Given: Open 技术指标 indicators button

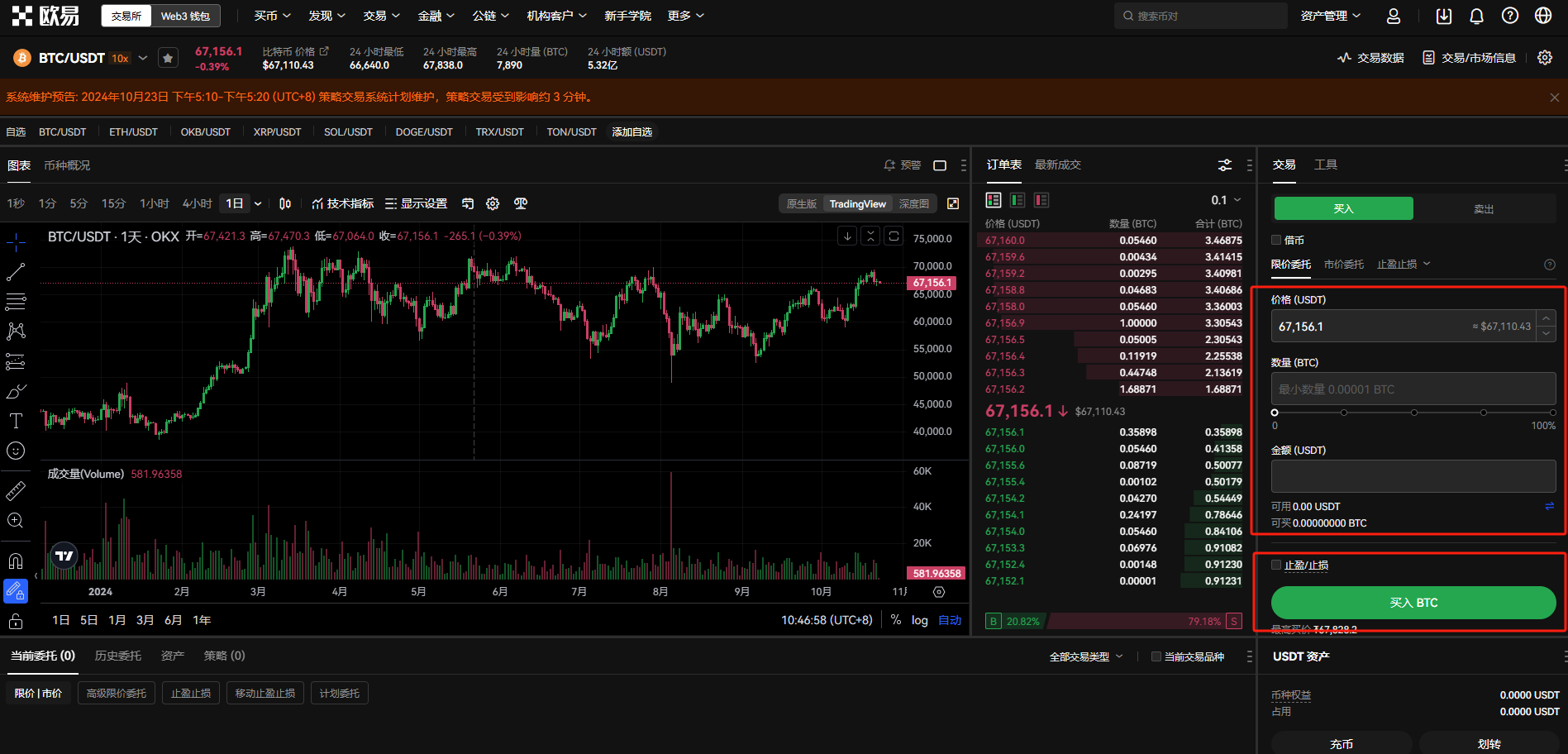Looking at the screenshot, I should [342, 203].
